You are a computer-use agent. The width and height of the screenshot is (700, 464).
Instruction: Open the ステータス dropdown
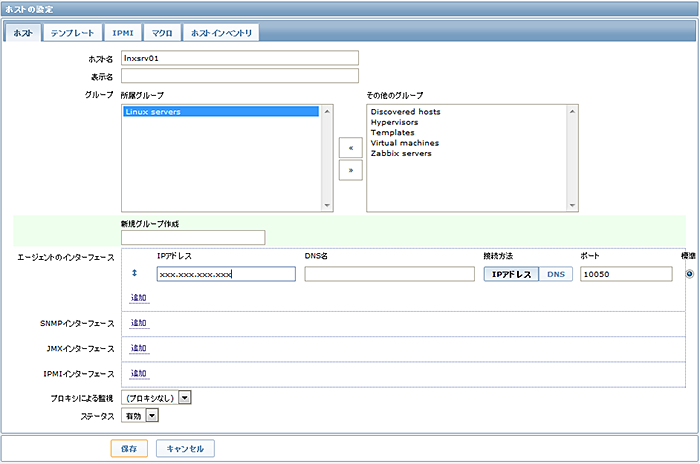coord(152,413)
